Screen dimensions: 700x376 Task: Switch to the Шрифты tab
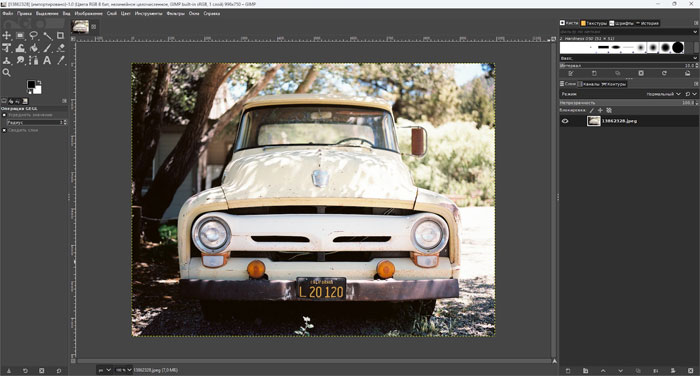(621, 23)
